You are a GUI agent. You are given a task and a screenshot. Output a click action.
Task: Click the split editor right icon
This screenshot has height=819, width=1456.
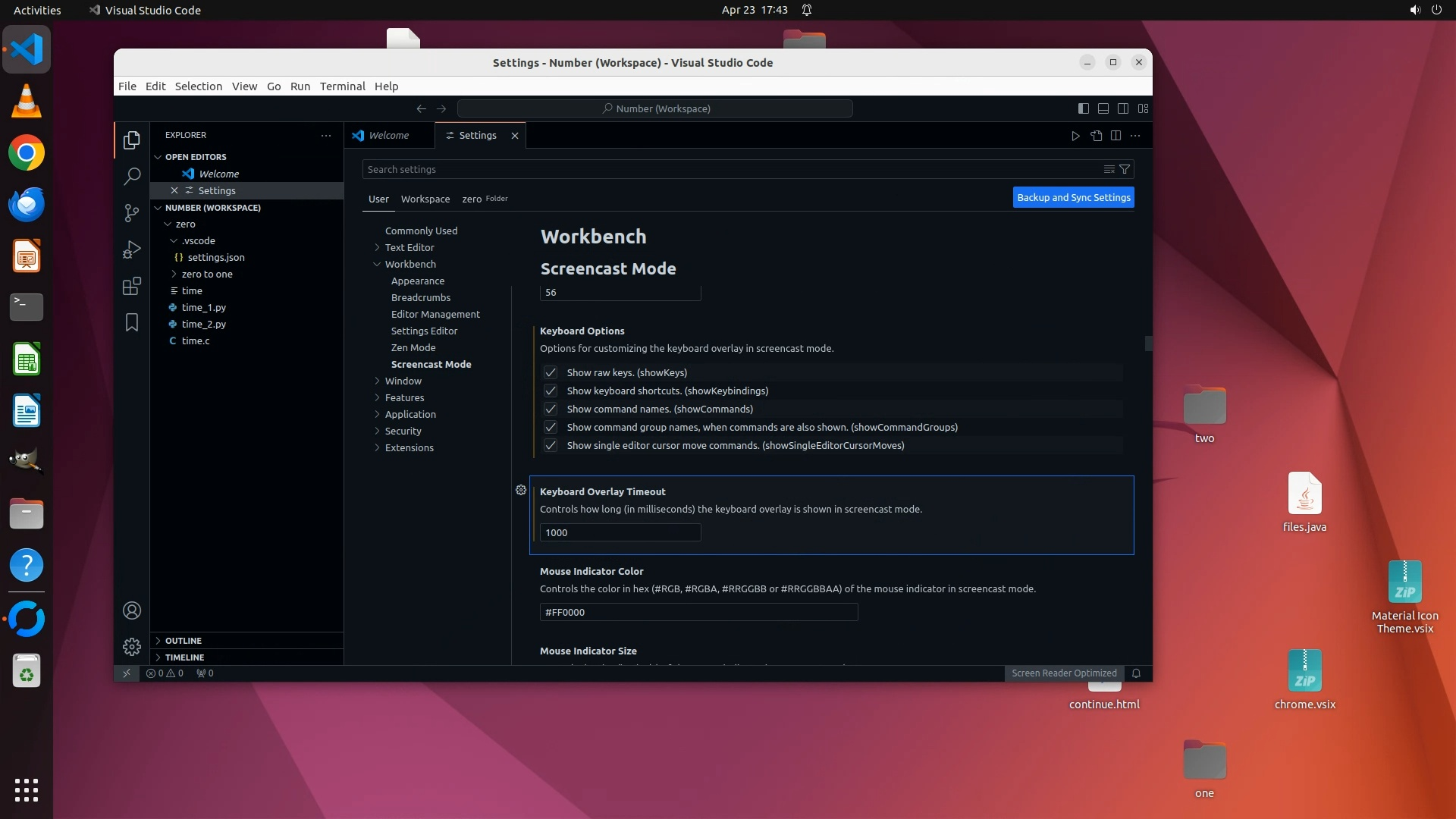(x=1116, y=136)
